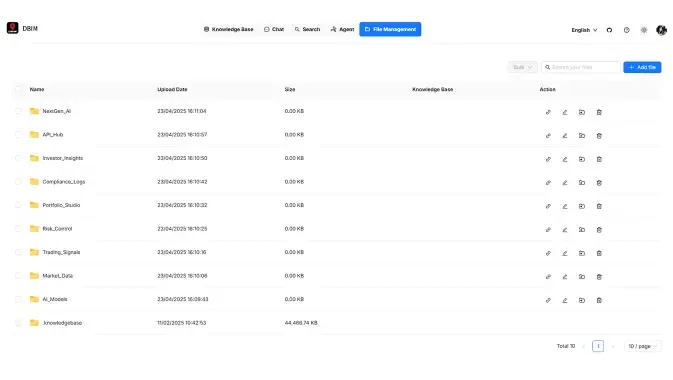
Task: Open the Search tab
Action: click(307, 29)
